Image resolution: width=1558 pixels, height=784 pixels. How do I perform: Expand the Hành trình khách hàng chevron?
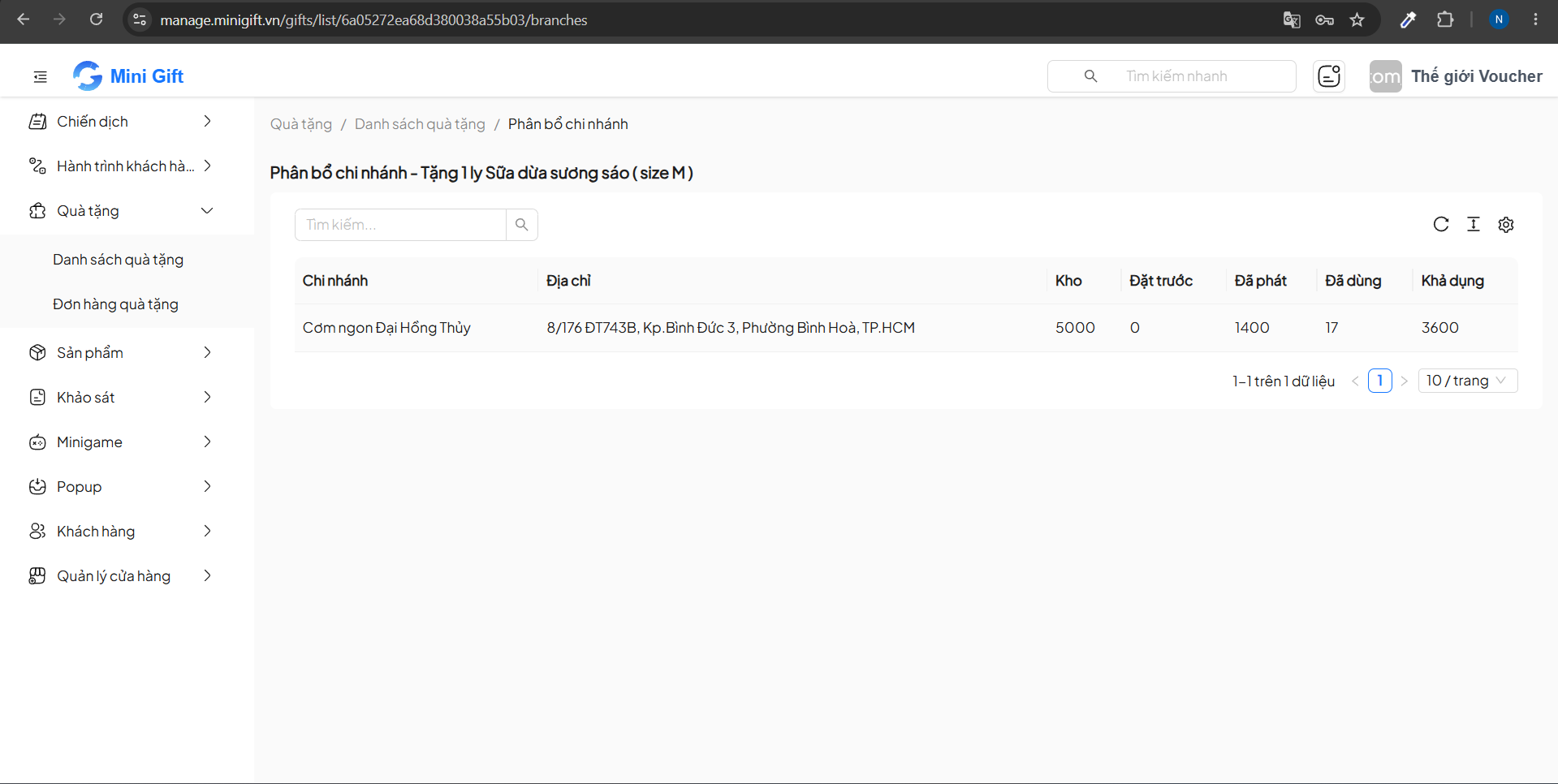207,166
